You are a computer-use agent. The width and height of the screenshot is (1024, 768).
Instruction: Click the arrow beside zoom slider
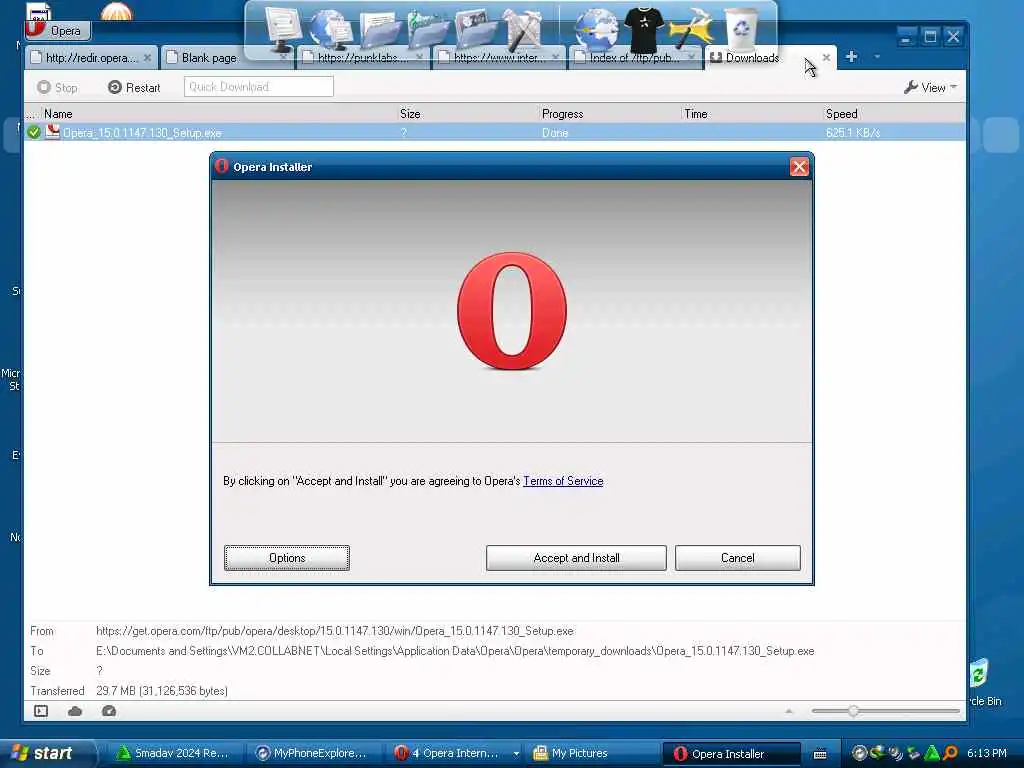click(789, 711)
